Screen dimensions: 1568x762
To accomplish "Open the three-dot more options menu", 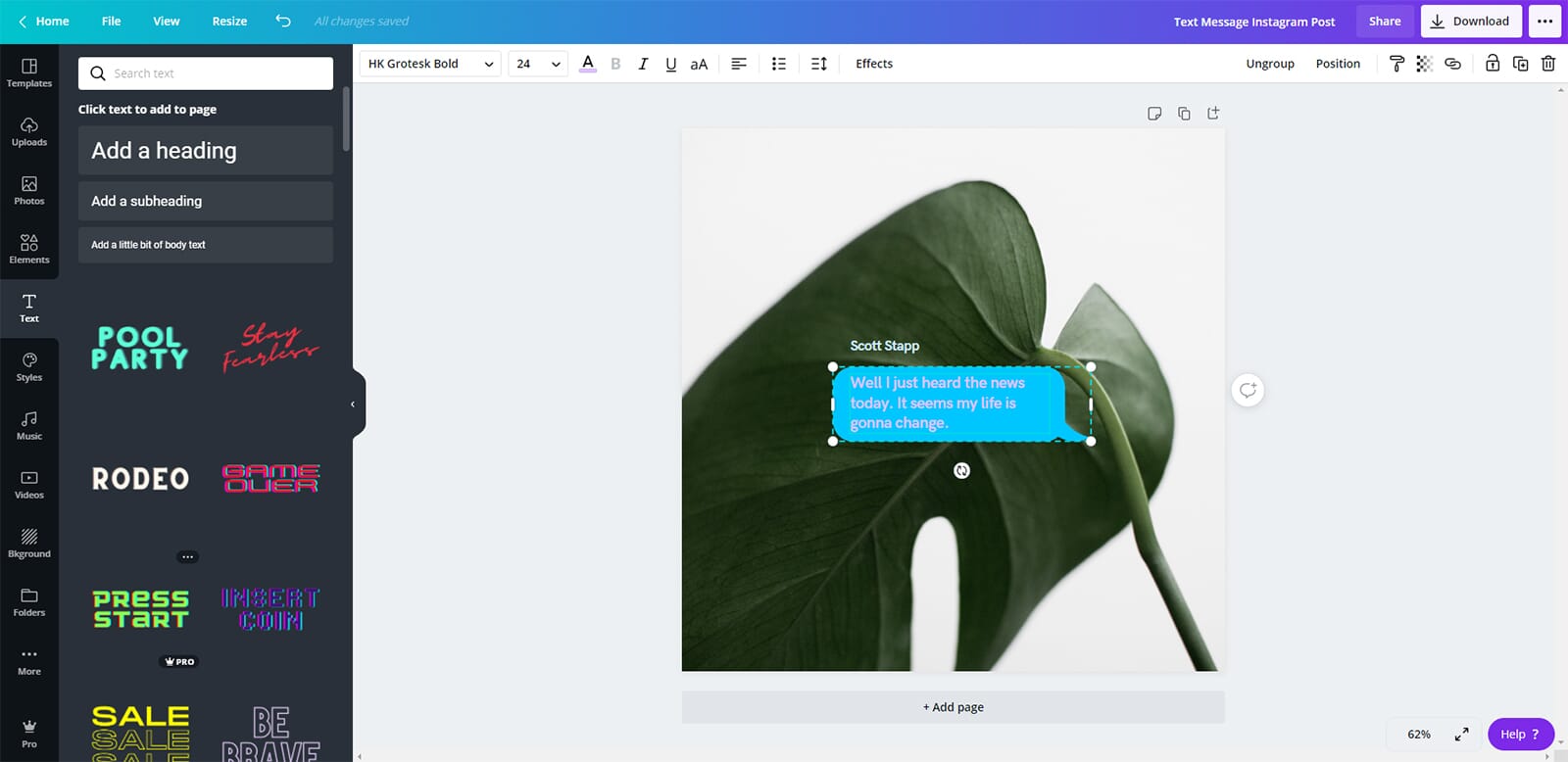I will point(1545,21).
